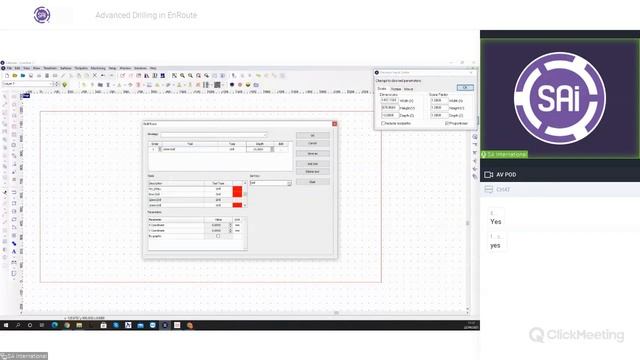Click the Windows Start button
The height and width of the screenshot is (360, 640).
6,325
